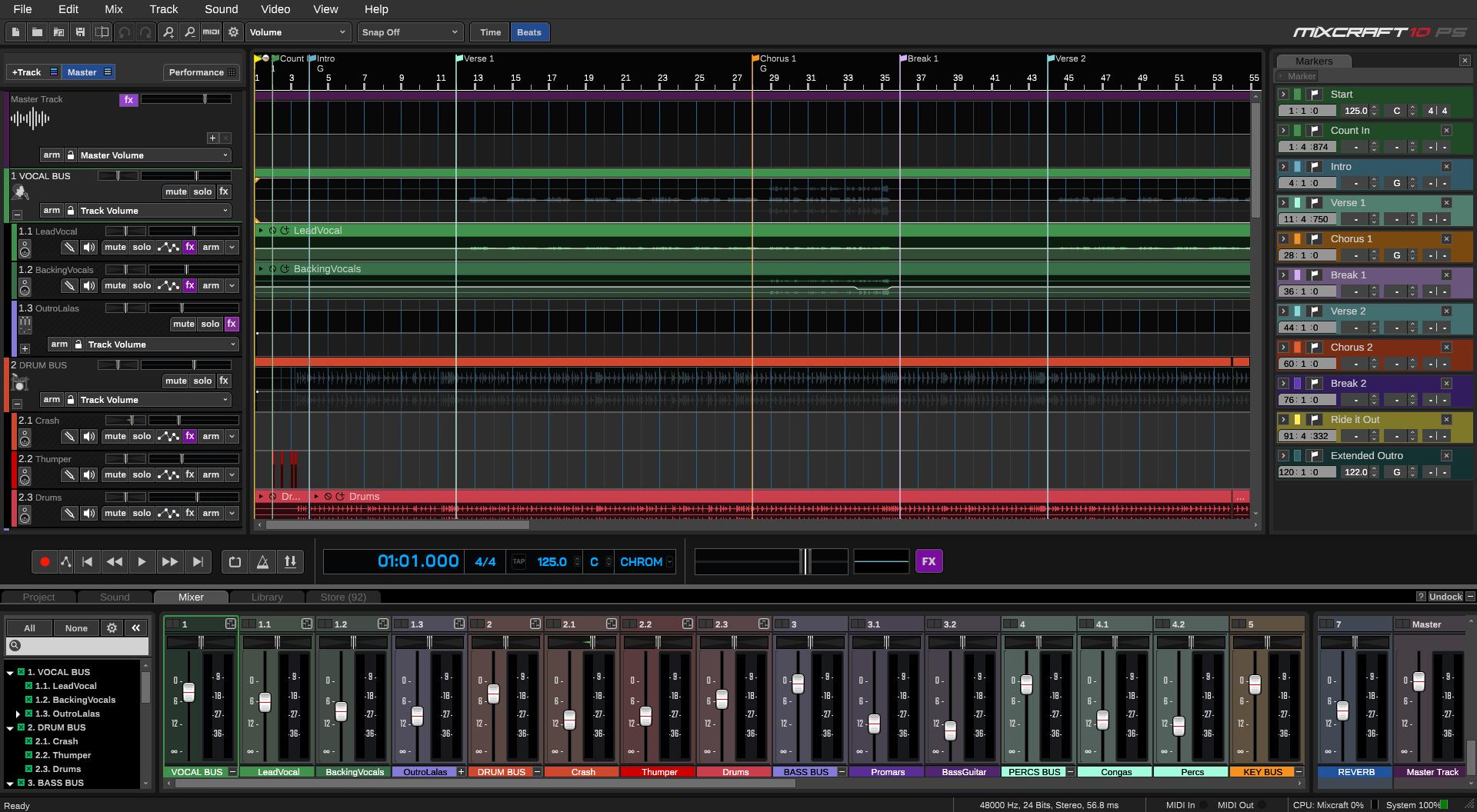Open the Mix menu
Image resolution: width=1477 pixels, height=812 pixels.
point(113,9)
